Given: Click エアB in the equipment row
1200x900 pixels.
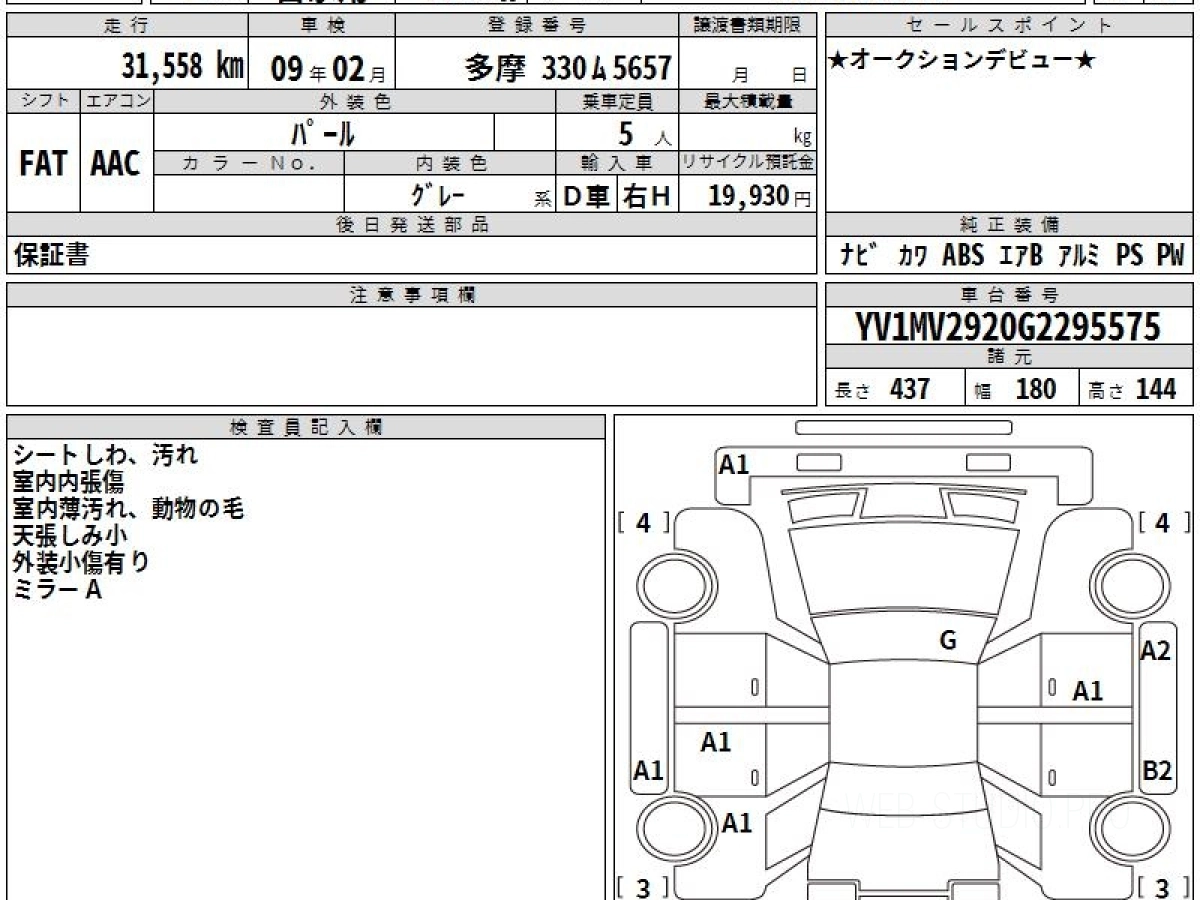Looking at the screenshot, I should (1021, 255).
